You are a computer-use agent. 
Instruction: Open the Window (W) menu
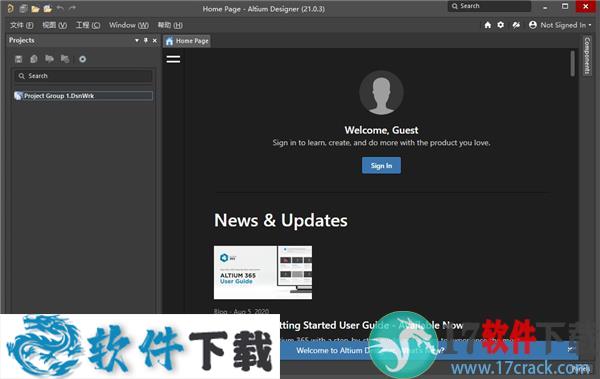point(129,25)
